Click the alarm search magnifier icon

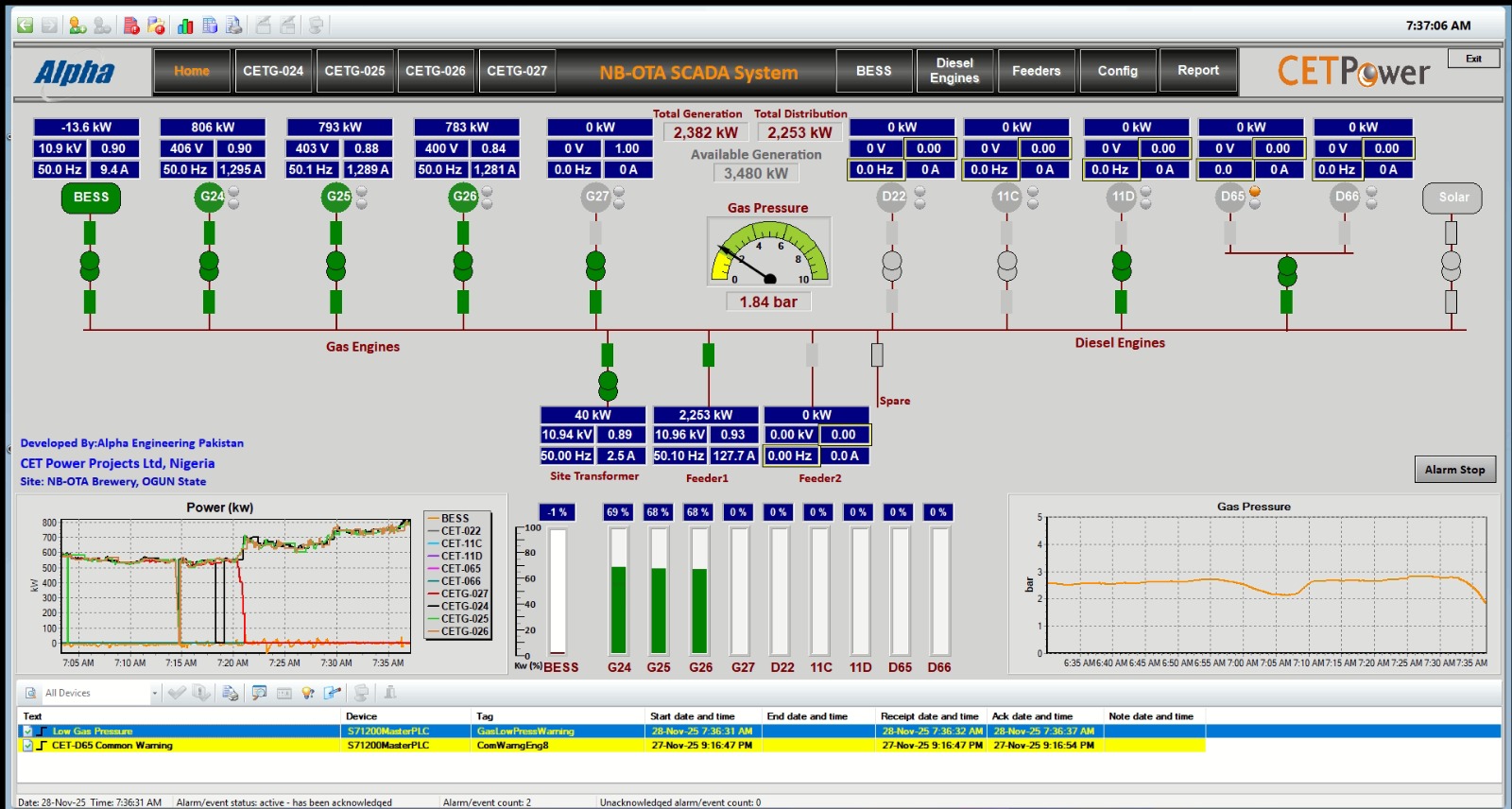tap(259, 693)
